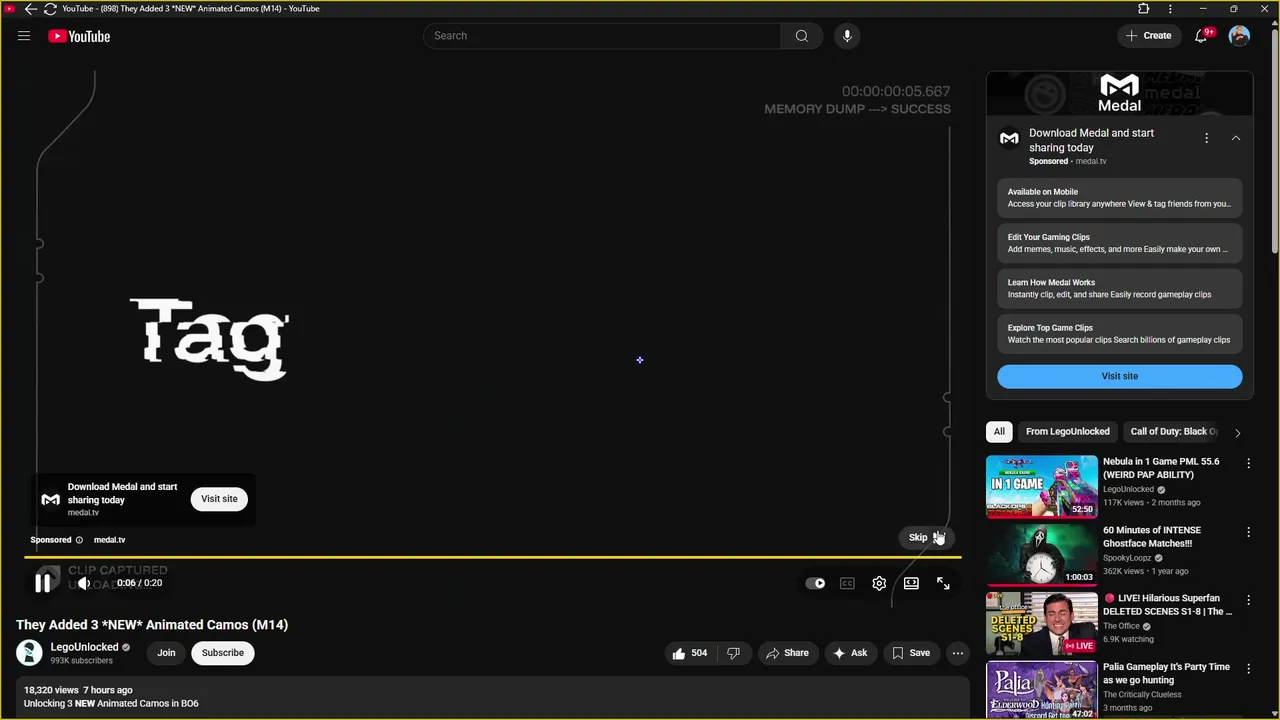The image size is (1280, 720).
Task: Click the search magnifier button
Action: (x=802, y=36)
